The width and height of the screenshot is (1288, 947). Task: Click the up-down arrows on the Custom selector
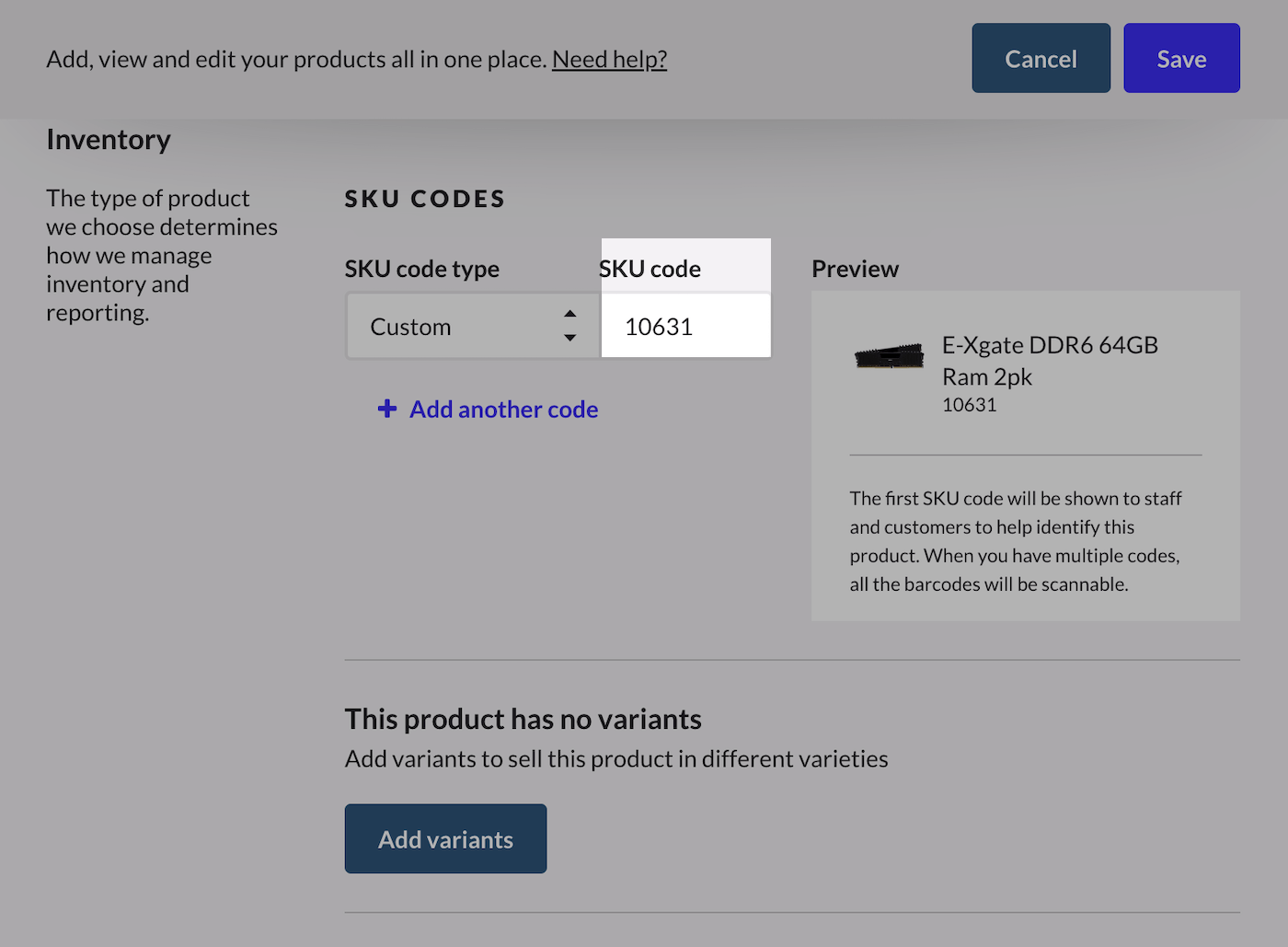[x=570, y=326]
